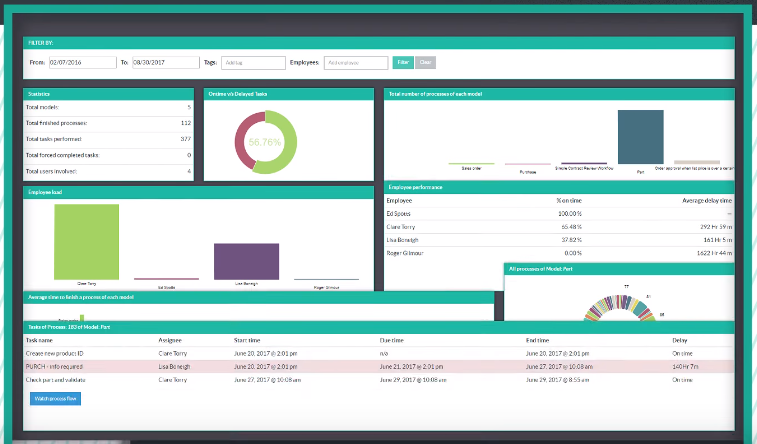Click Lisa Beneigh in Employee performance table
Viewport: 757px width, 444px height.
click(x=402, y=240)
